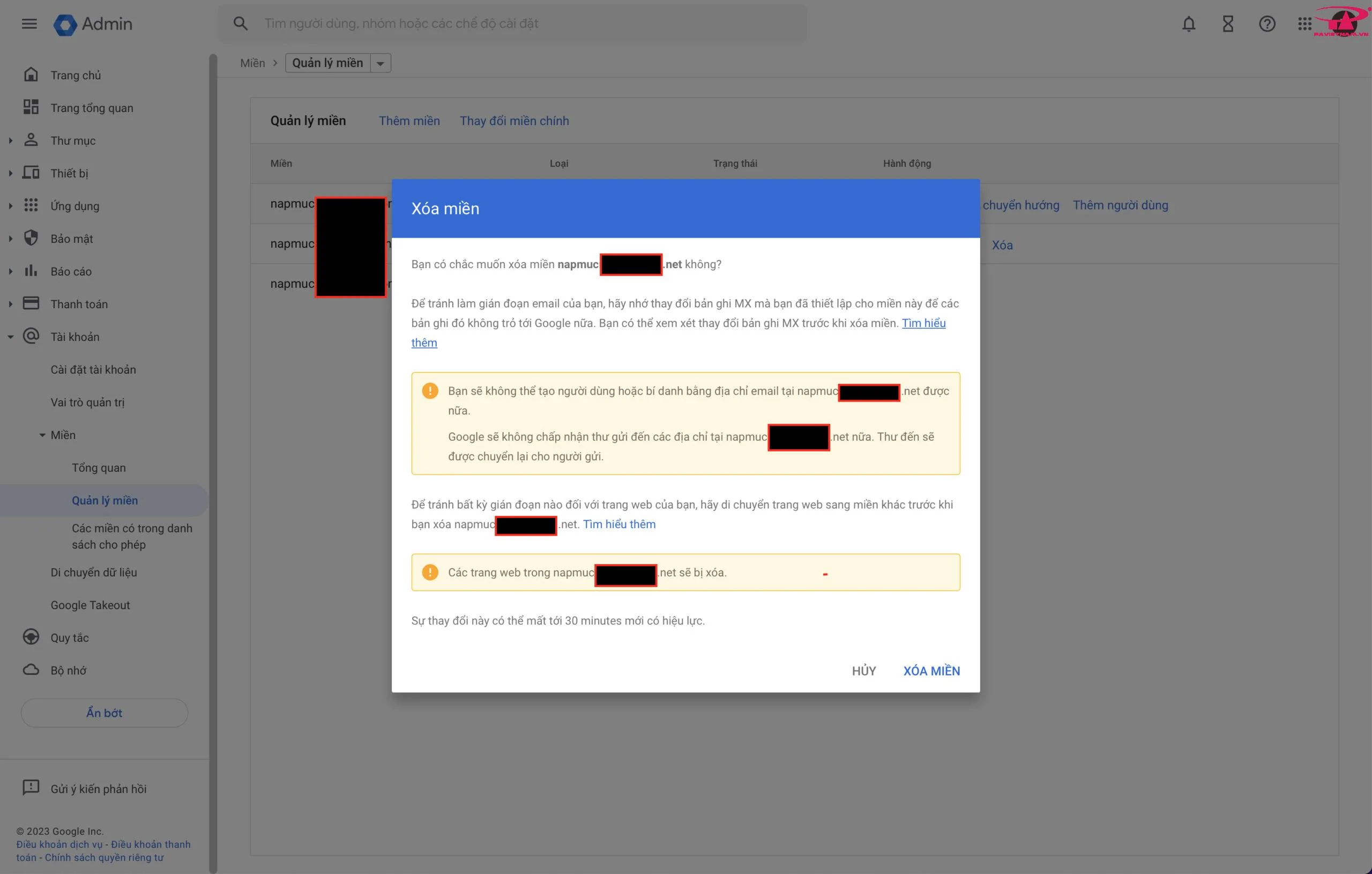The width and height of the screenshot is (1372, 874).
Task: Click the Báo cáo chart icon
Action: pos(31,271)
